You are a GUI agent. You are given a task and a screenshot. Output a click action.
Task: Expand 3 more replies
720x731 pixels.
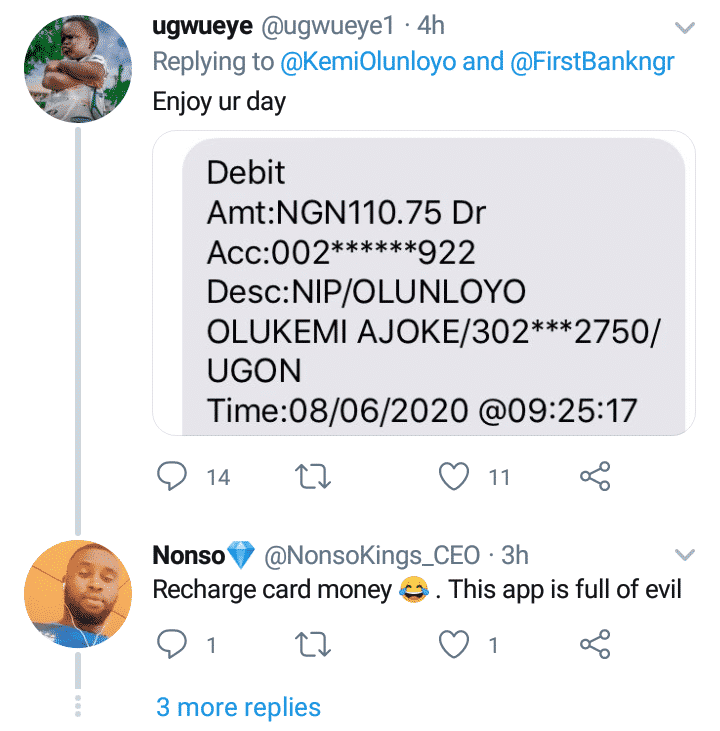point(238,707)
